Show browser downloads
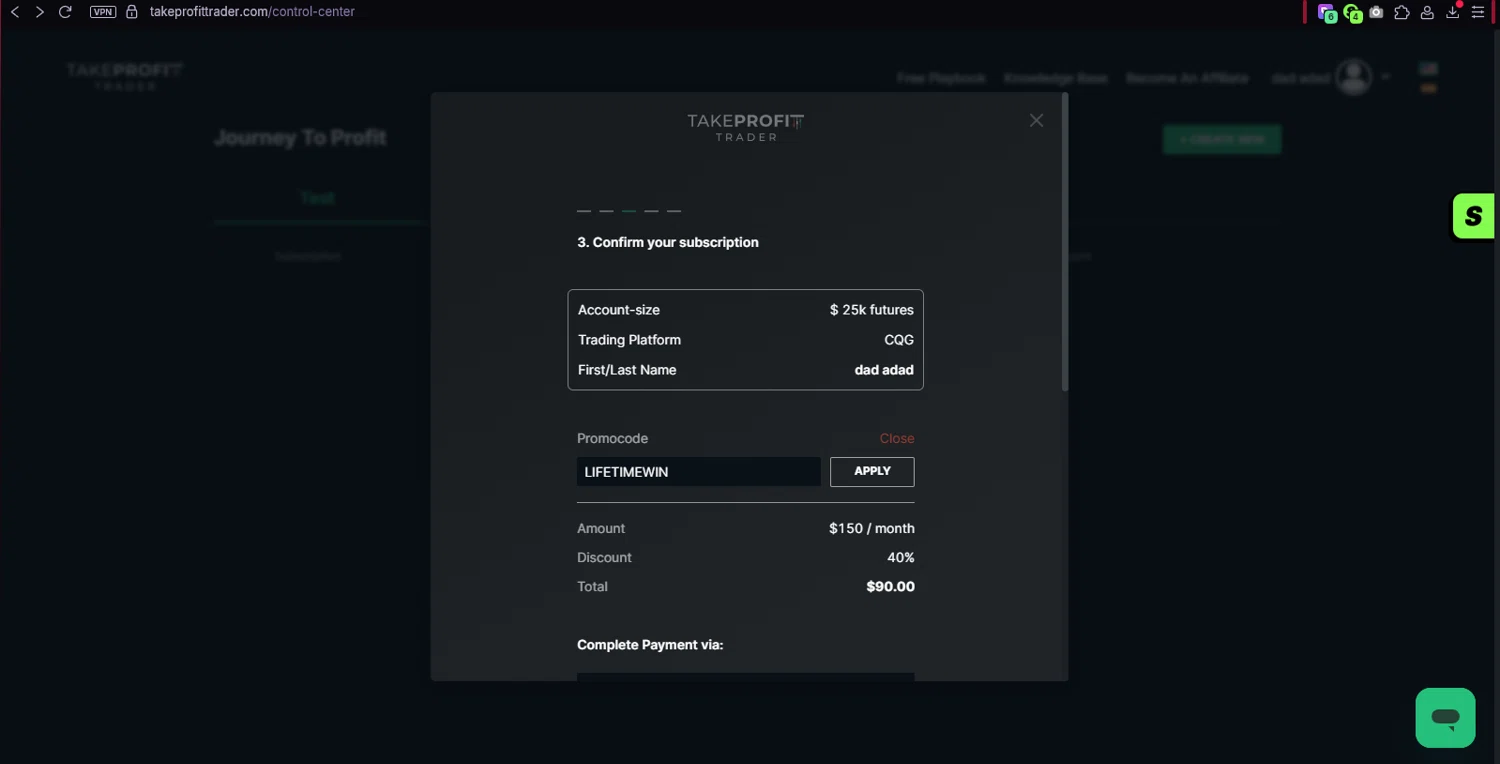Screen dimensions: 1500x764 click(x=1453, y=12)
